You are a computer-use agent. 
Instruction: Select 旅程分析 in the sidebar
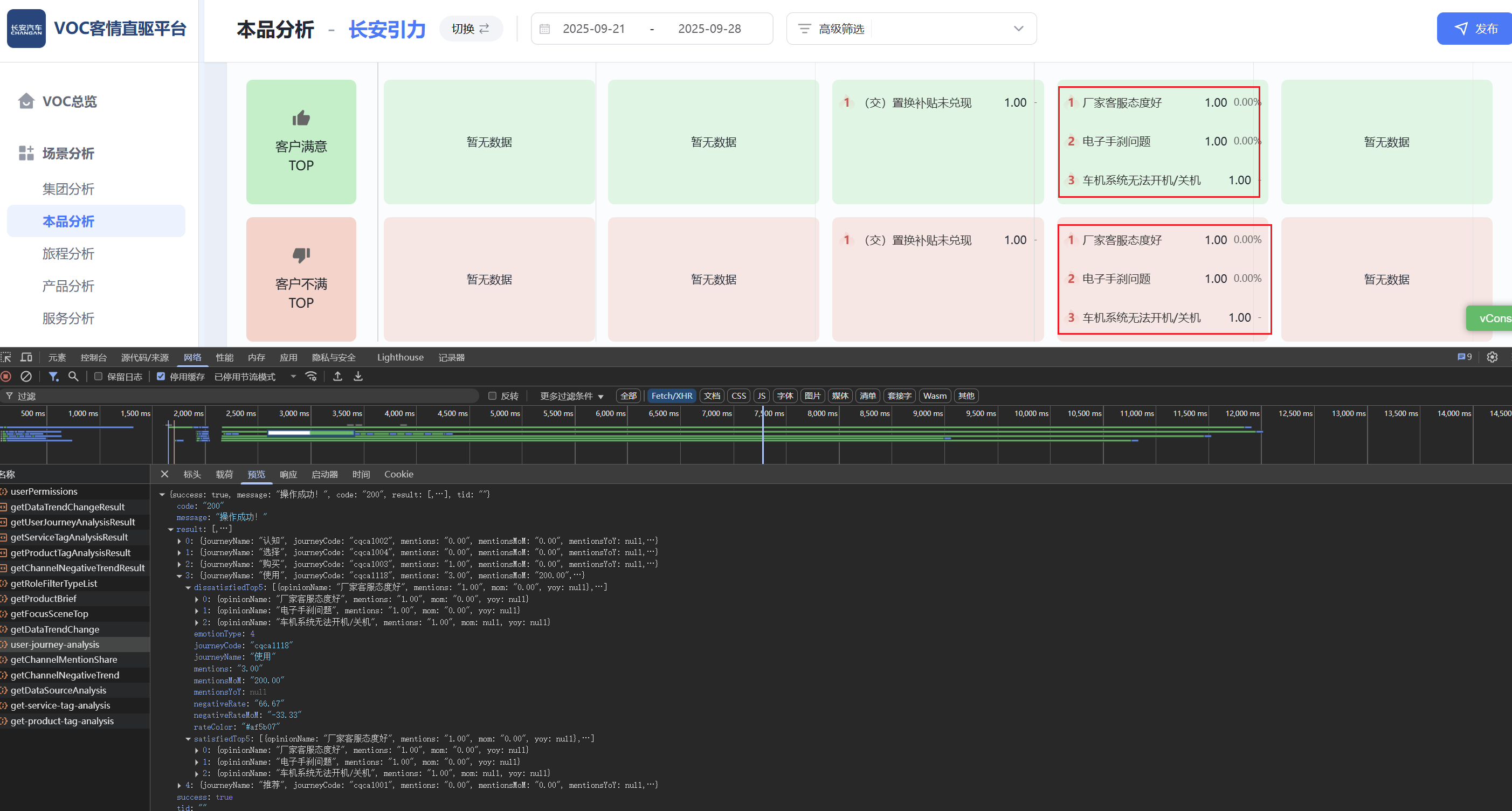[x=68, y=253]
